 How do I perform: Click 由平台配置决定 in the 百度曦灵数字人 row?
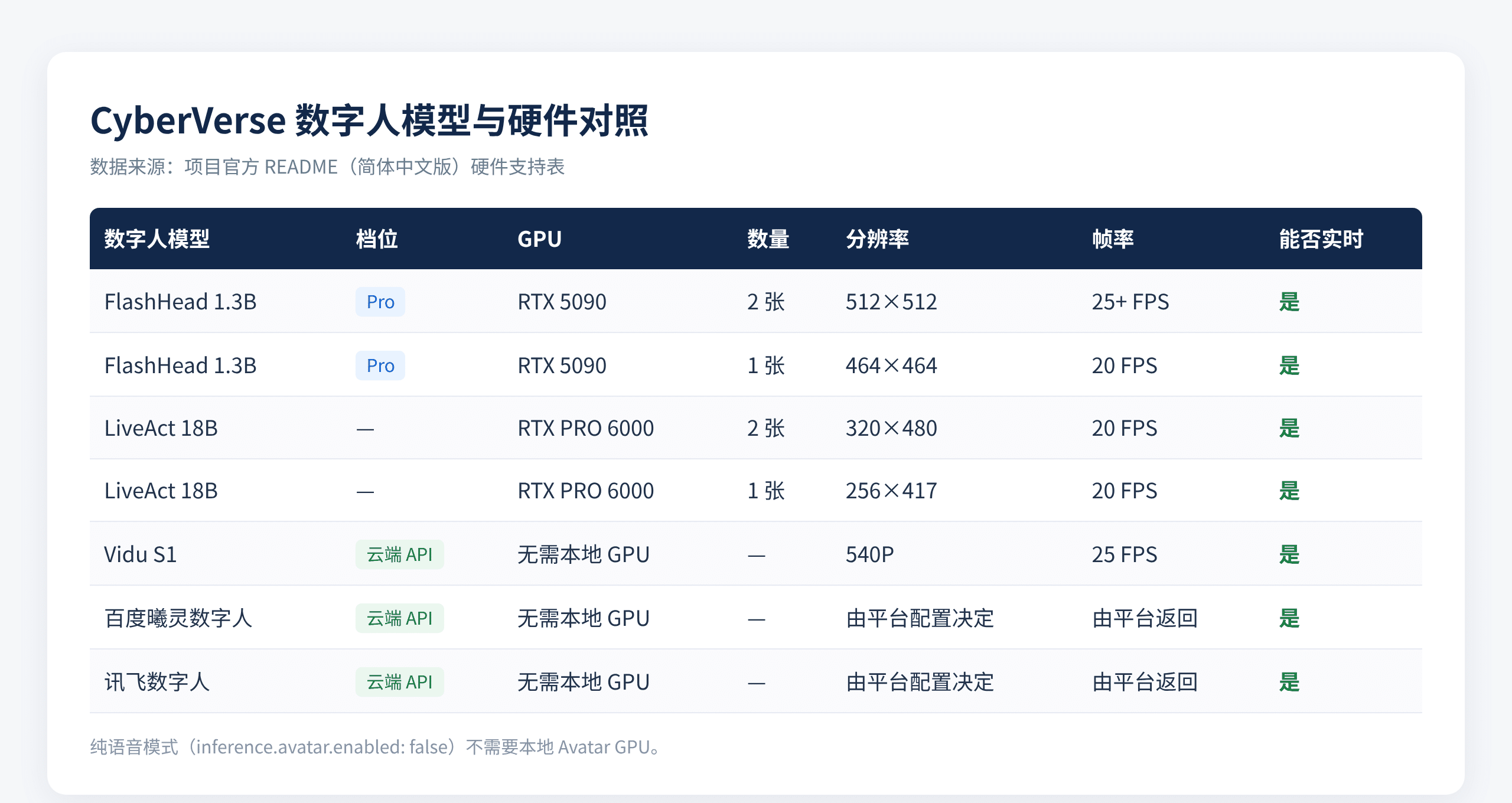[x=920, y=618]
